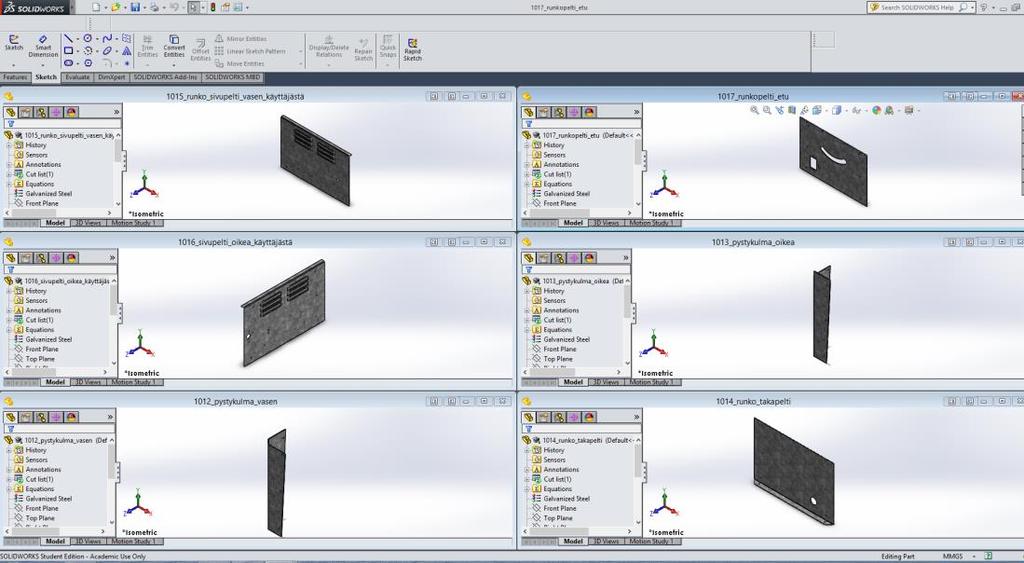Click Move Entities in the ribbon
The width and height of the screenshot is (1024, 563).
(x=239, y=64)
